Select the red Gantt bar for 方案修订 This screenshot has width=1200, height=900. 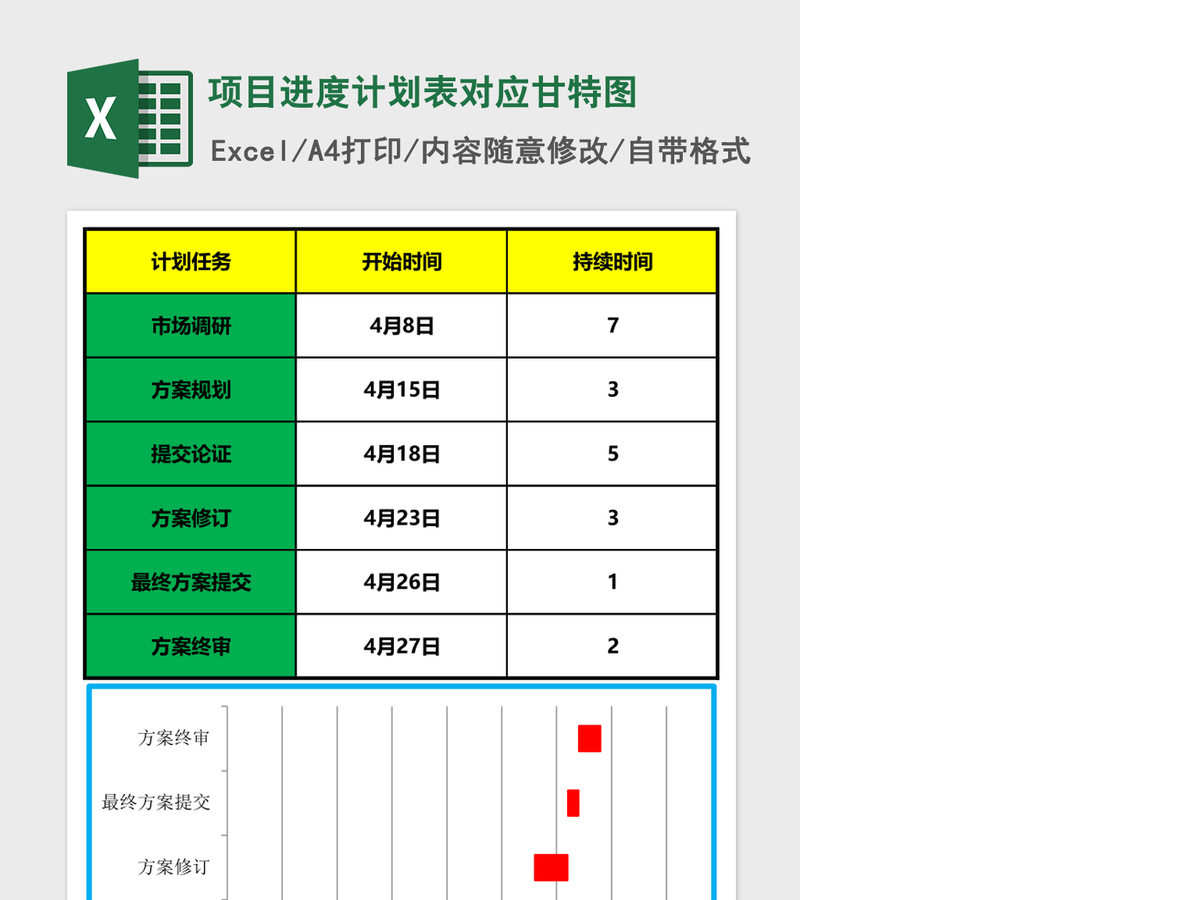(x=551, y=867)
